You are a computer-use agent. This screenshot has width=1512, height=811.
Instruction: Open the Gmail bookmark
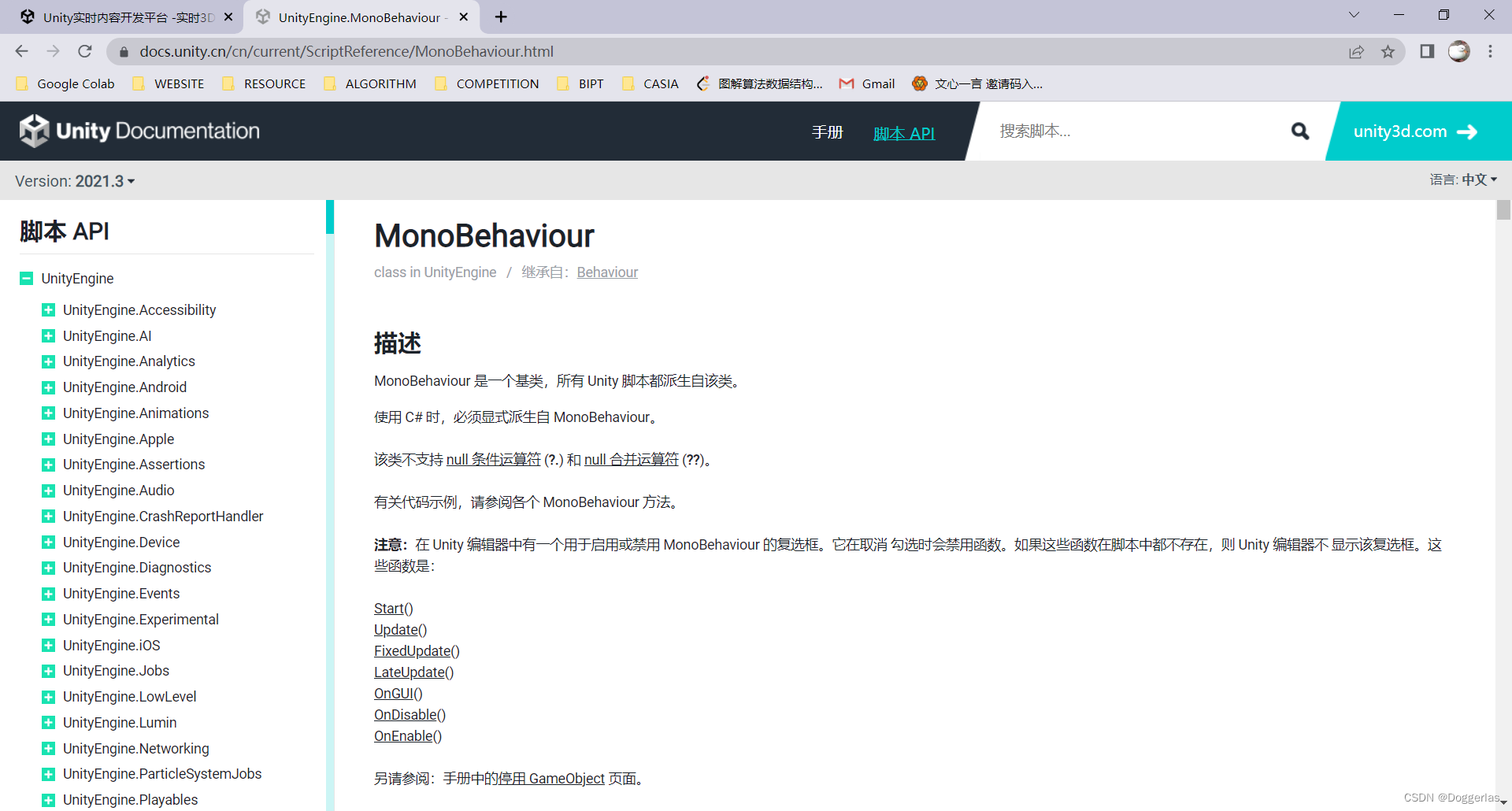click(x=867, y=83)
